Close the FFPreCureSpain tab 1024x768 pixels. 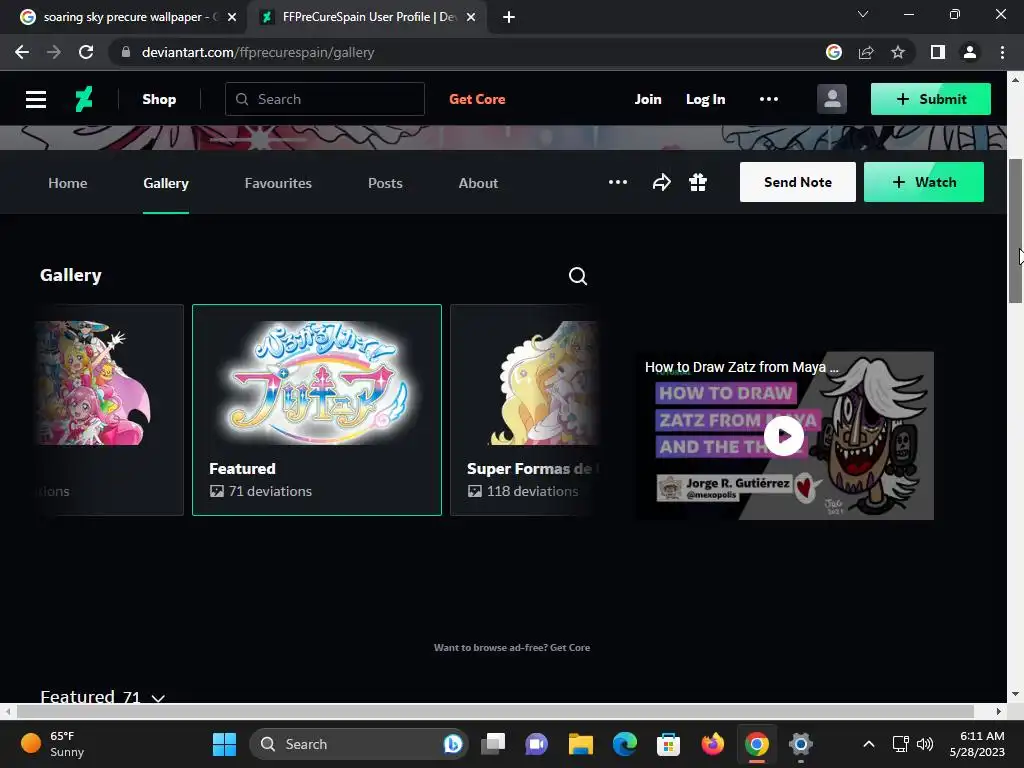[x=471, y=17]
